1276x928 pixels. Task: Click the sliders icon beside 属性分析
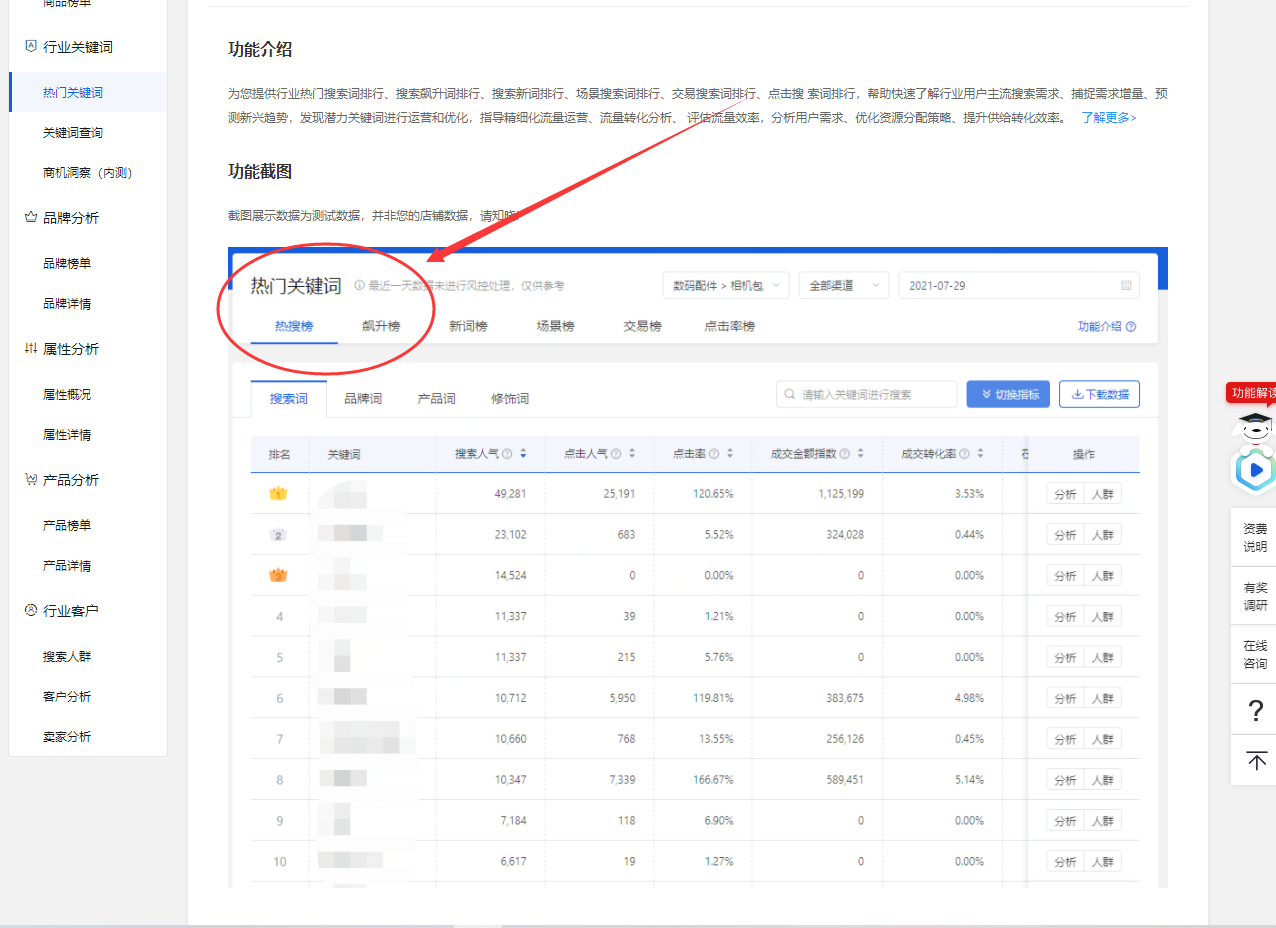(30, 349)
